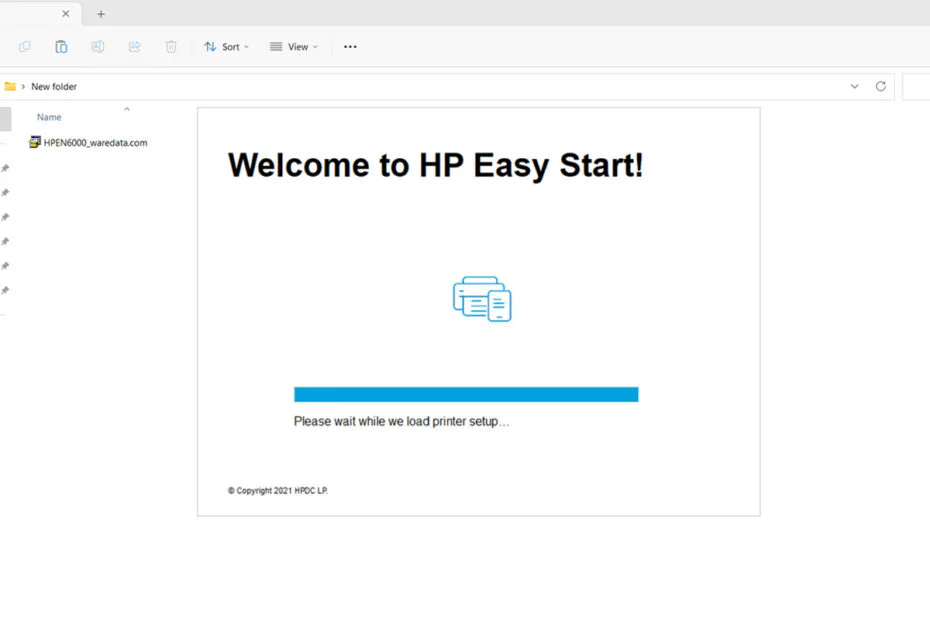Image resolution: width=930 pixels, height=620 pixels.
Task: Click the Delete trash icon
Action: tap(171, 46)
